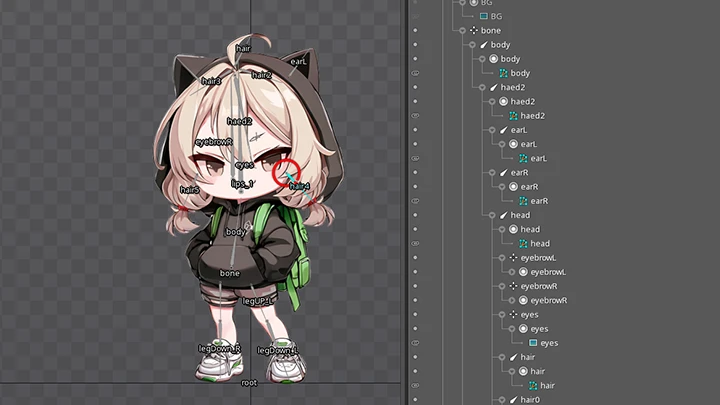Viewport: 720px width, 405px height.
Task: Click the eyebrowL bone crosshair icon
Action: coord(514,258)
